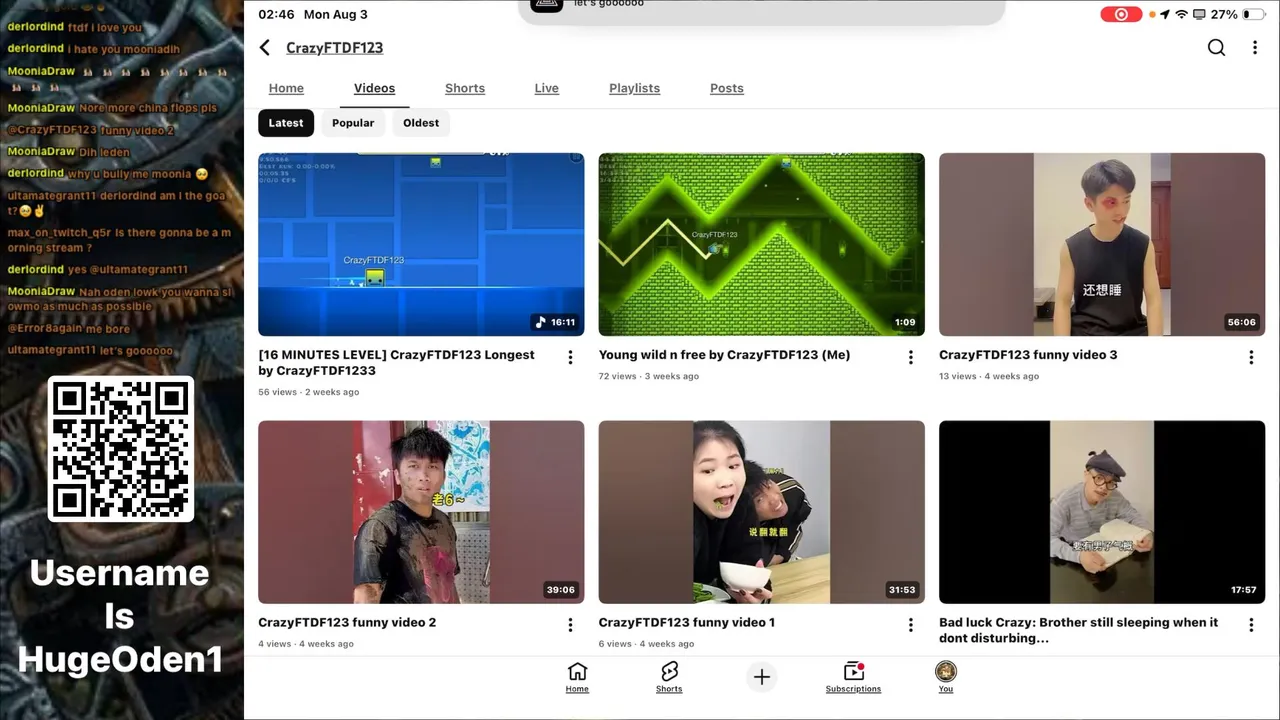Switch to the Playlists tab

(634, 88)
